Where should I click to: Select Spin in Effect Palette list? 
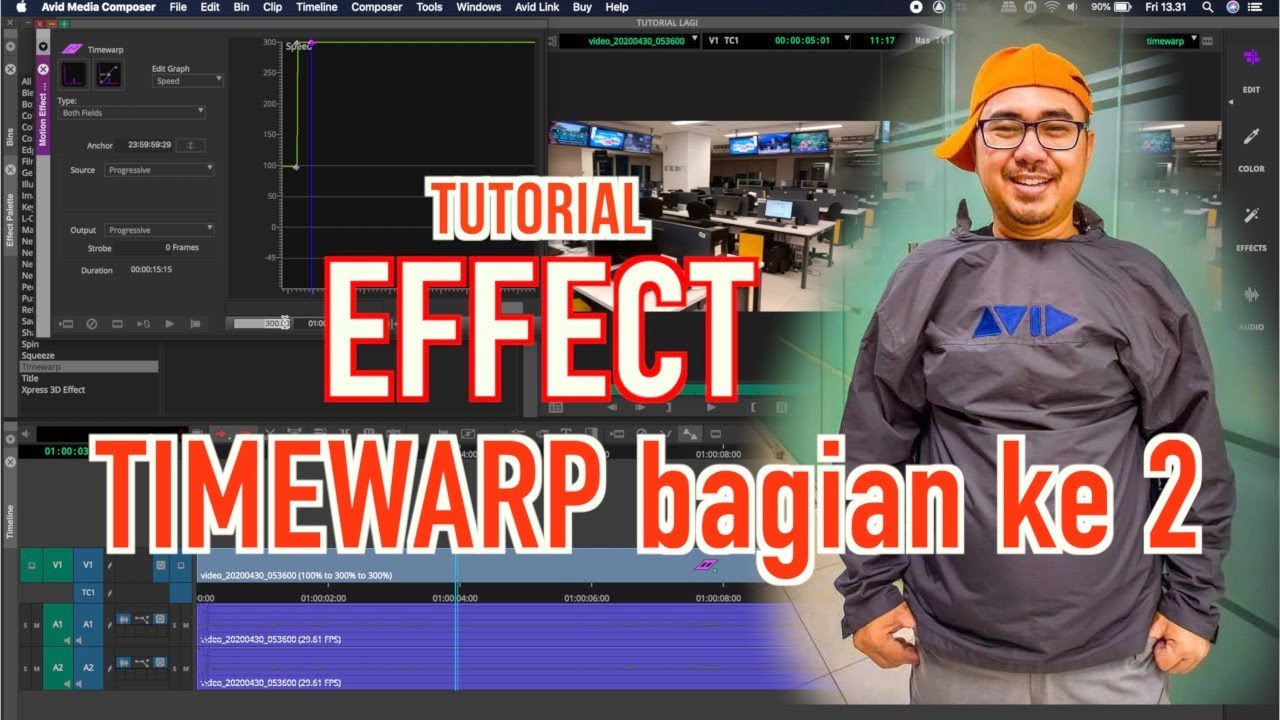click(x=30, y=344)
